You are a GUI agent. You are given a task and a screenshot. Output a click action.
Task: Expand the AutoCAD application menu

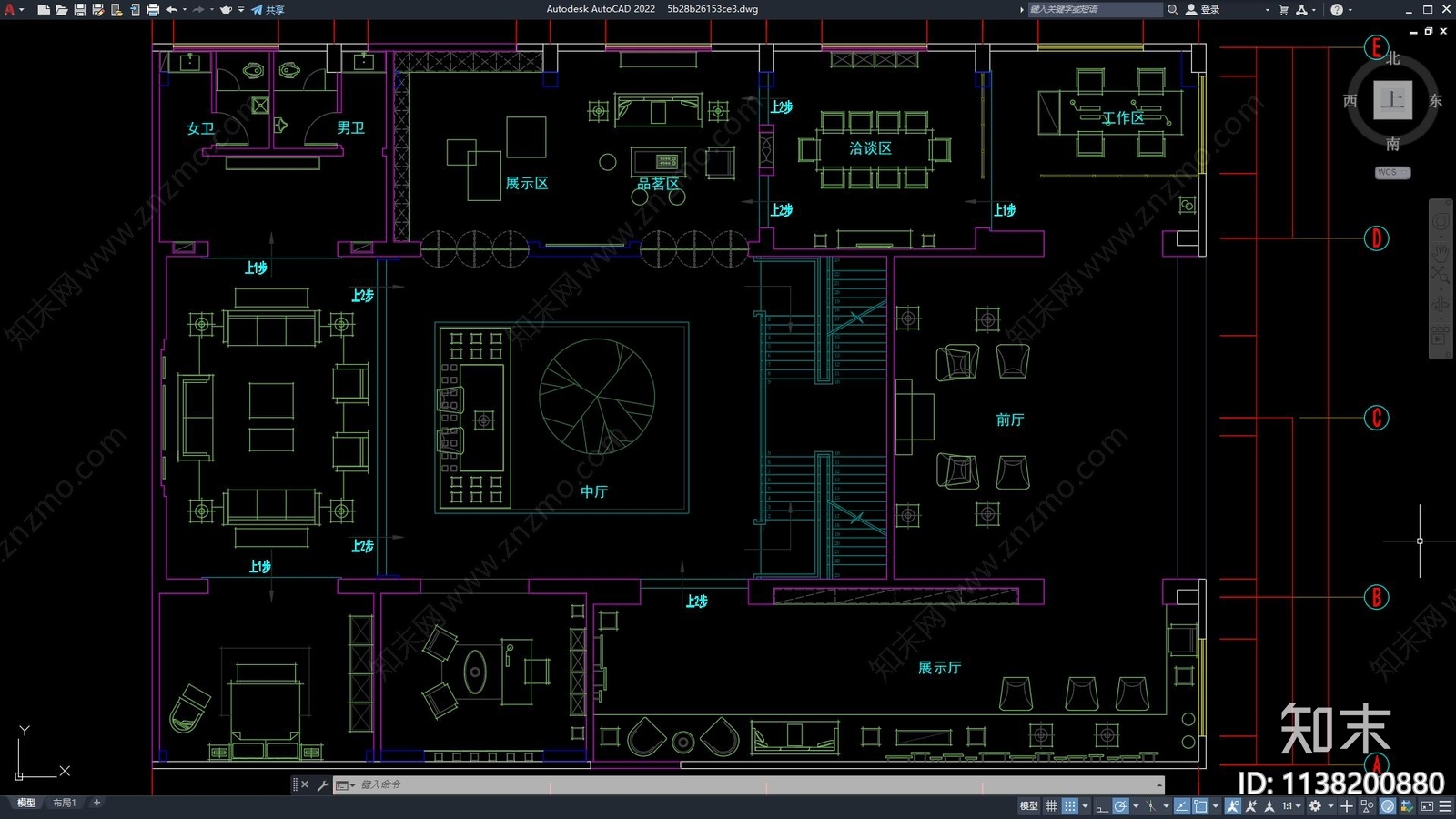10,10
